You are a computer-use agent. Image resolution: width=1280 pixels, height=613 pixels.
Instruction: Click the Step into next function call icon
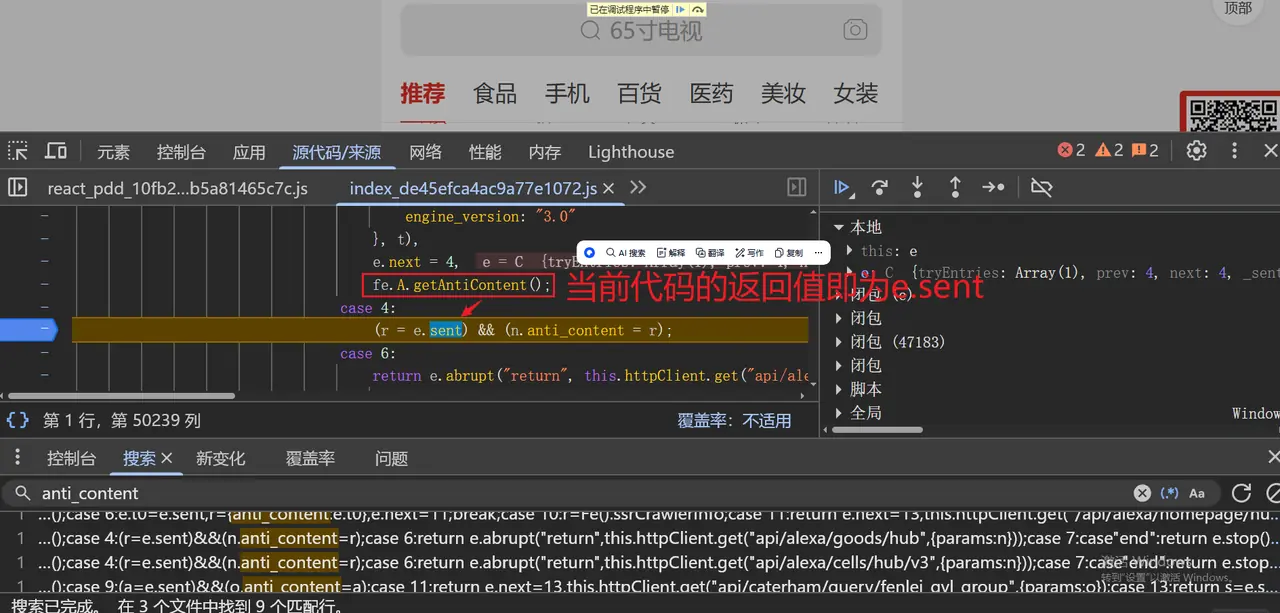tap(917, 187)
